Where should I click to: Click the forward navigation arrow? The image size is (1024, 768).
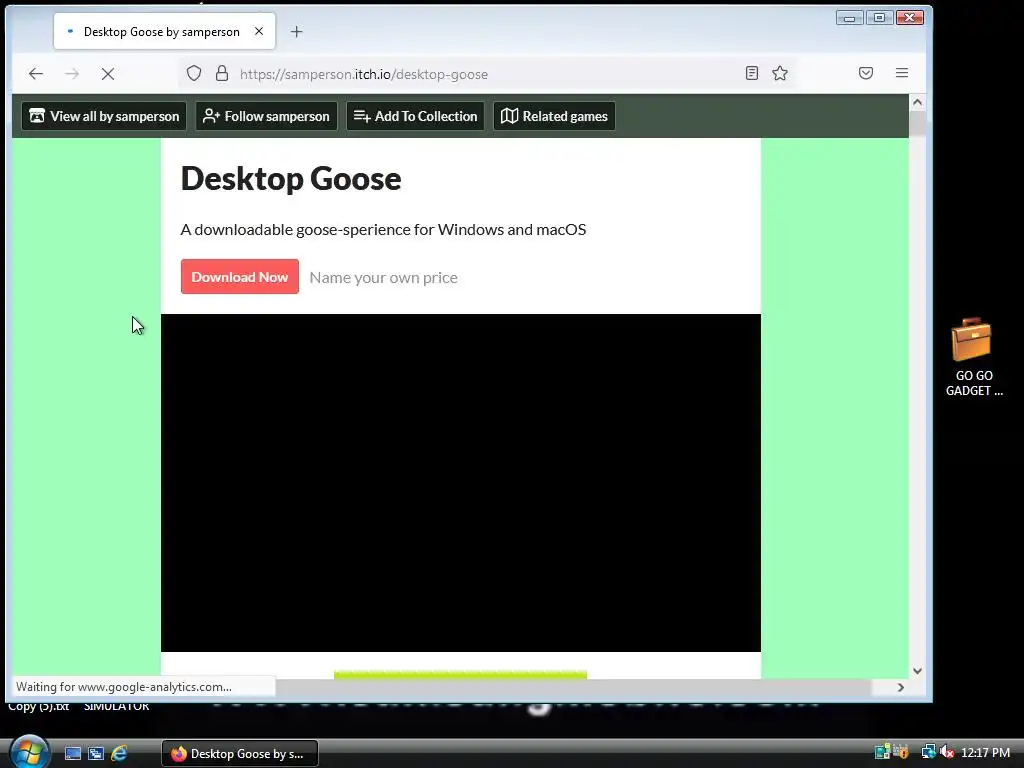click(x=72, y=74)
